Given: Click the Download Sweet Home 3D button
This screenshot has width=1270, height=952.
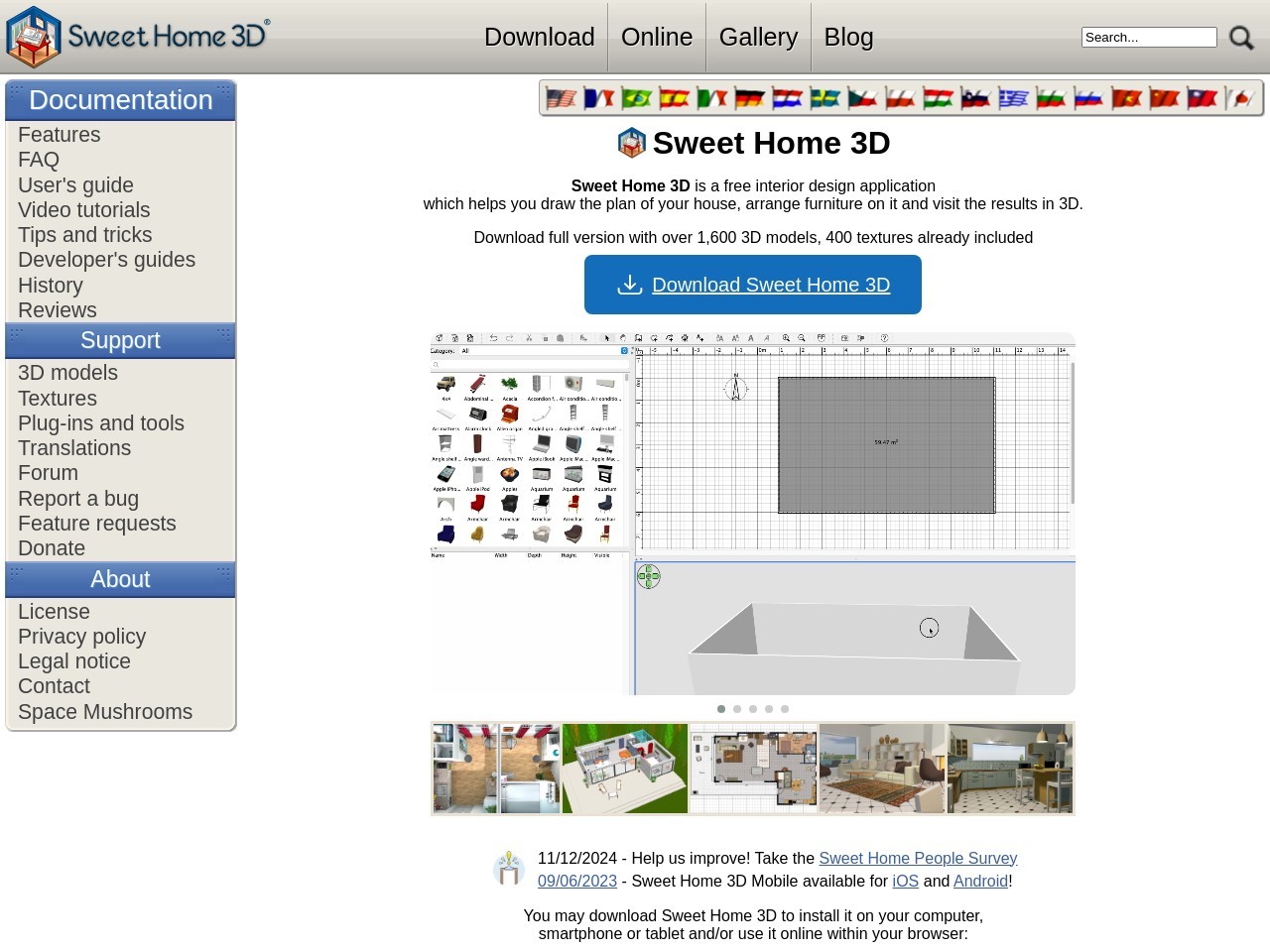Looking at the screenshot, I should 753,285.
